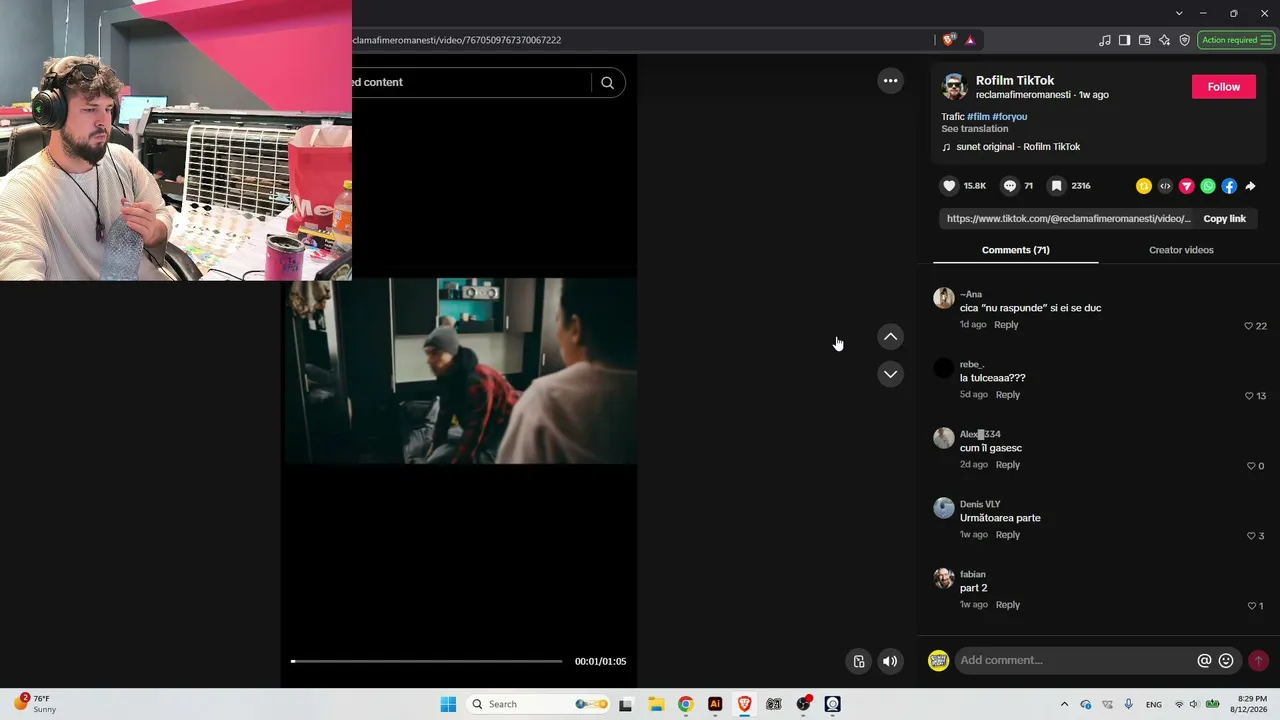Post comment with the red arrow button

pos(1258,661)
